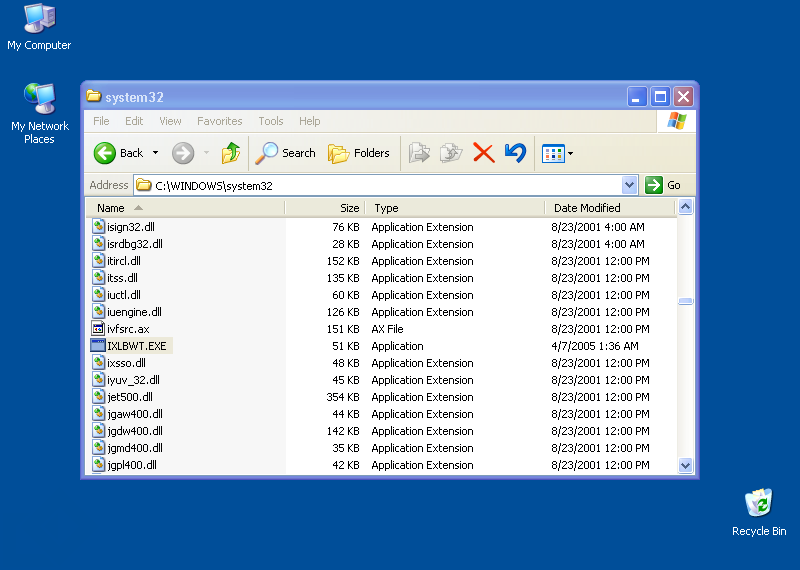
Task: Sort by the Date Modified column header
Action: tap(610, 208)
